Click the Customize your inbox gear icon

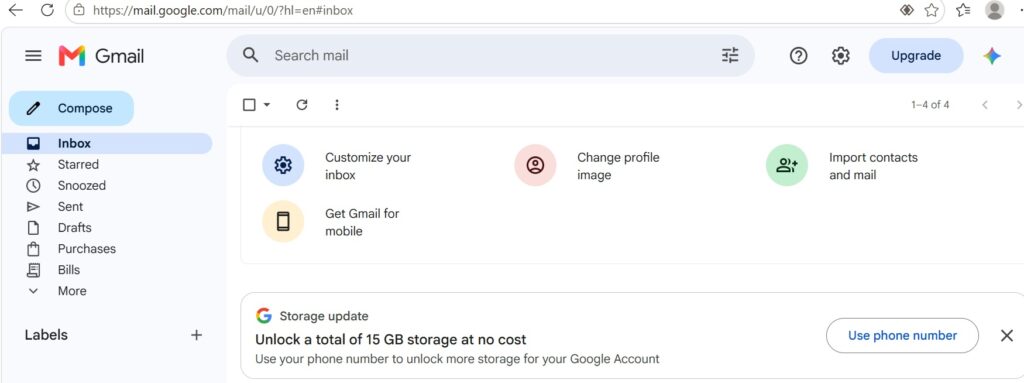tap(283, 165)
